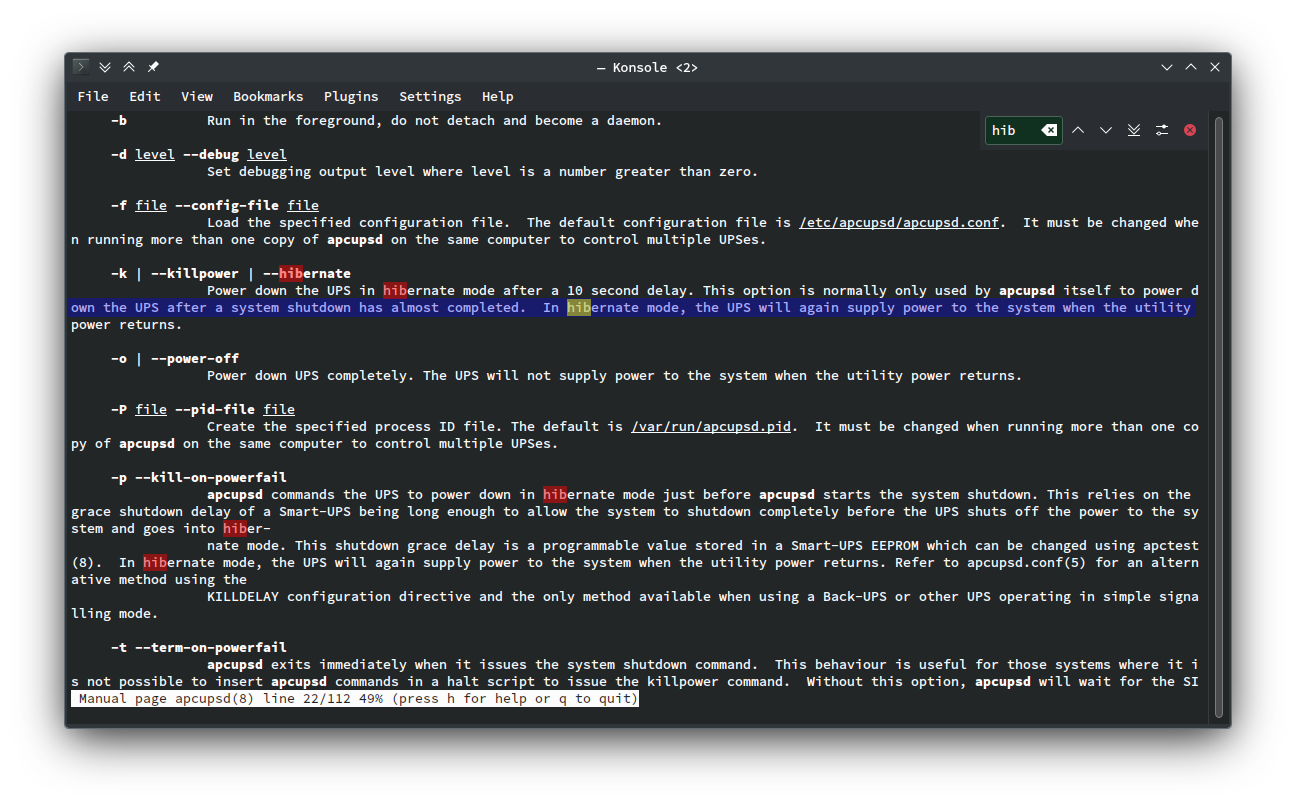Click the /etc/apcupsd/apcupsd.conf path text
This screenshot has width=1296, height=805.
(x=899, y=223)
